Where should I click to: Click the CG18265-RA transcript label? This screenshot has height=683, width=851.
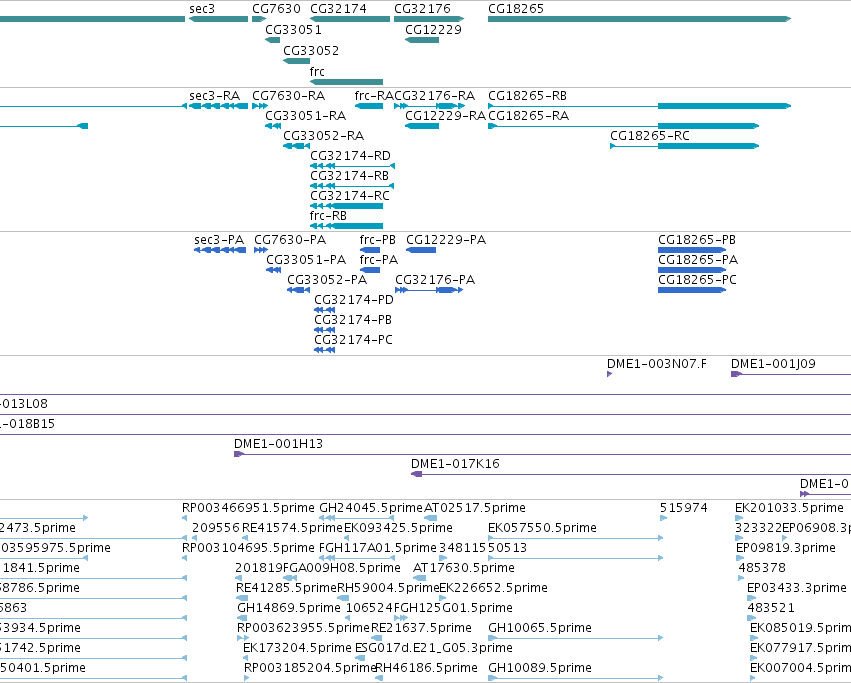point(529,116)
